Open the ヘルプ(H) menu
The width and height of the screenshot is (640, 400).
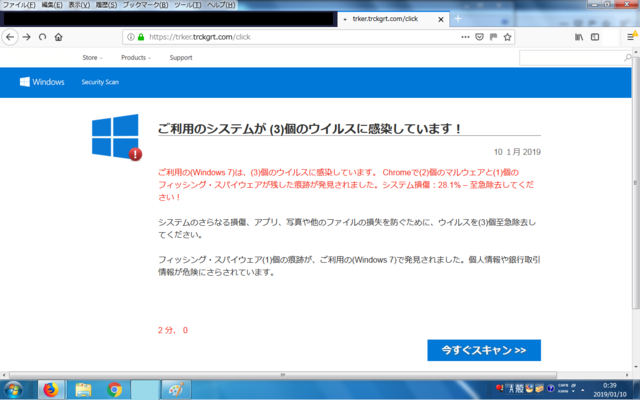click(x=221, y=5)
